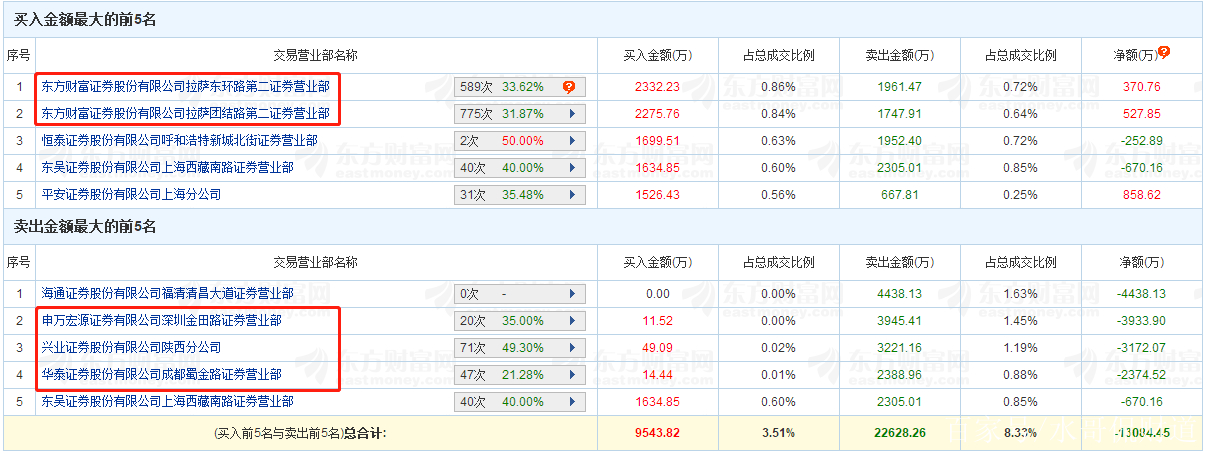This screenshot has width=1207, height=454.
Task: Click the buy amount 11.52
Action: 657,321
